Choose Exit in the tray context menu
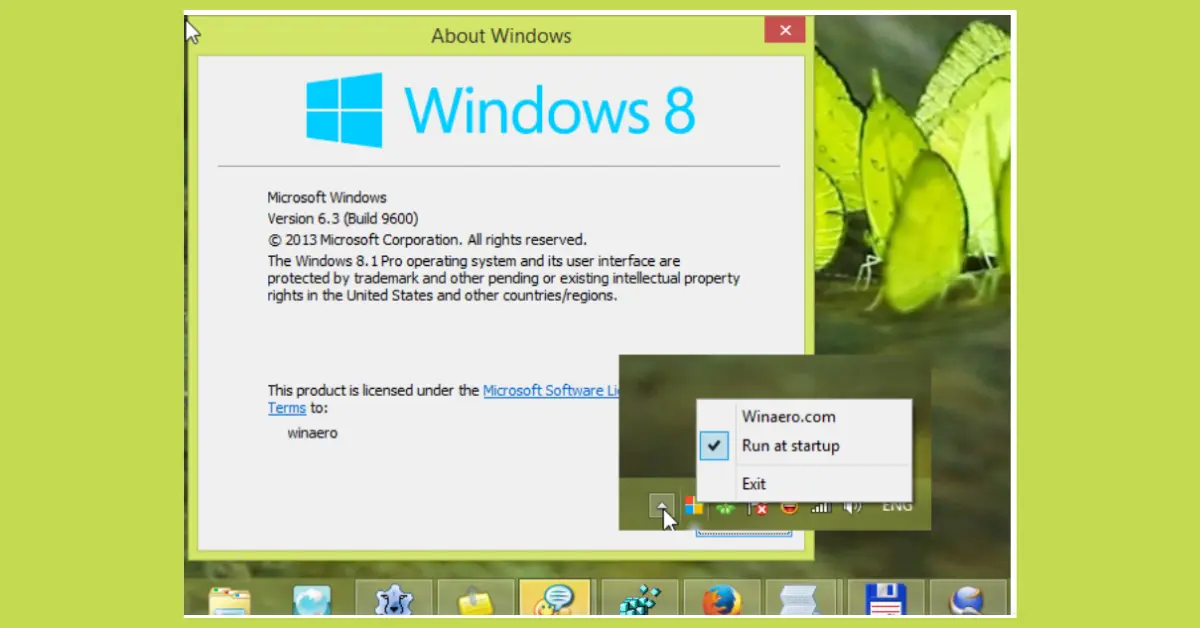The width and height of the screenshot is (1200, 628). click(x=804, y=484)
